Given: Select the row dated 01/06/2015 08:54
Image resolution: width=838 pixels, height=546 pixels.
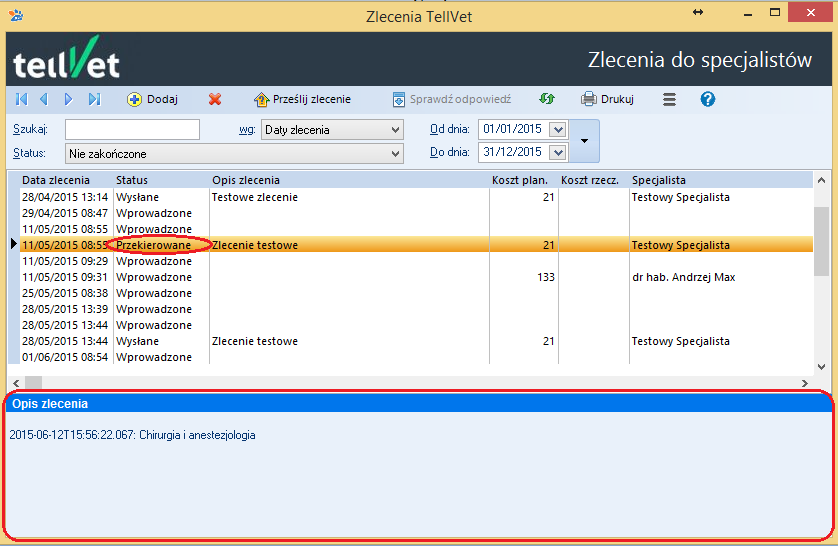Looking at the screenshot, I should [x=416, y=357].
